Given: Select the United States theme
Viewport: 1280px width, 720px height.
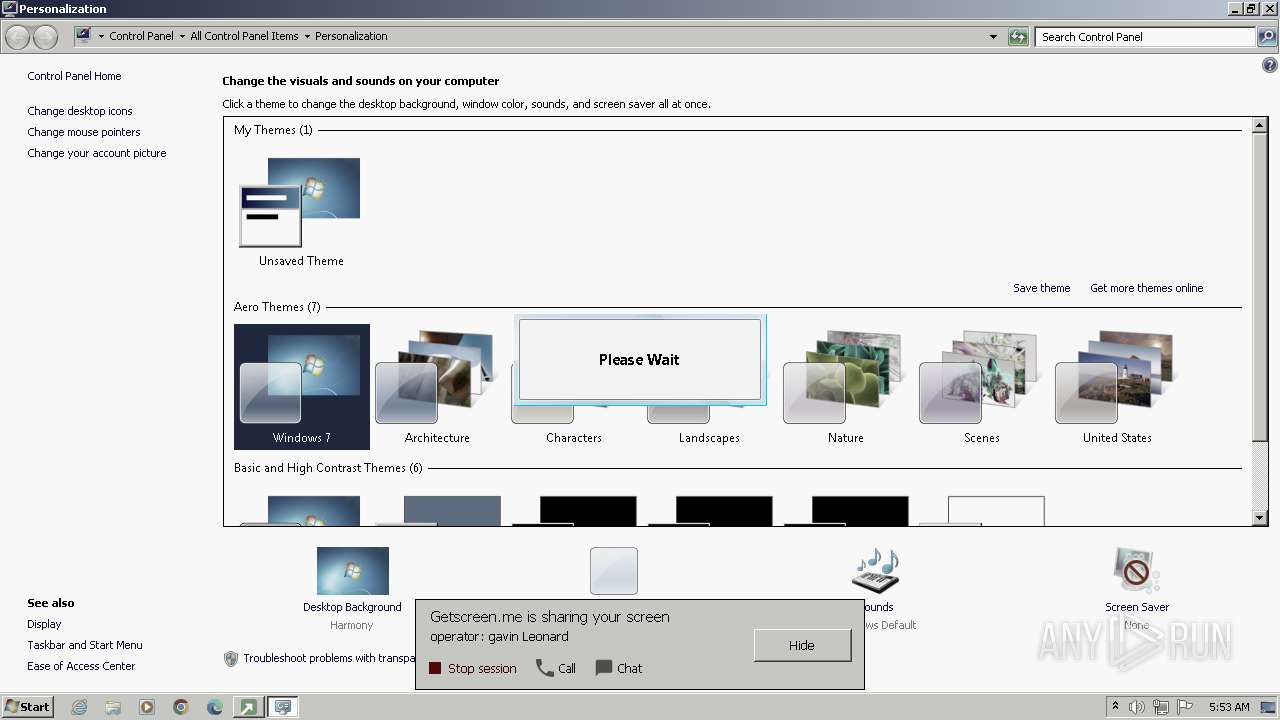Looking at the screenshot, I should (1117, 387).
